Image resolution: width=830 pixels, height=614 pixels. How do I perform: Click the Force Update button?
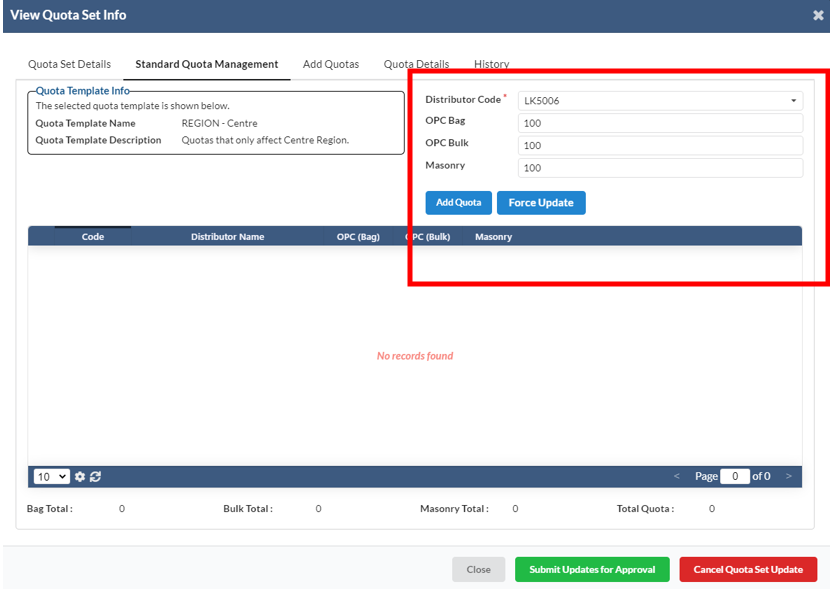point(541,203)
